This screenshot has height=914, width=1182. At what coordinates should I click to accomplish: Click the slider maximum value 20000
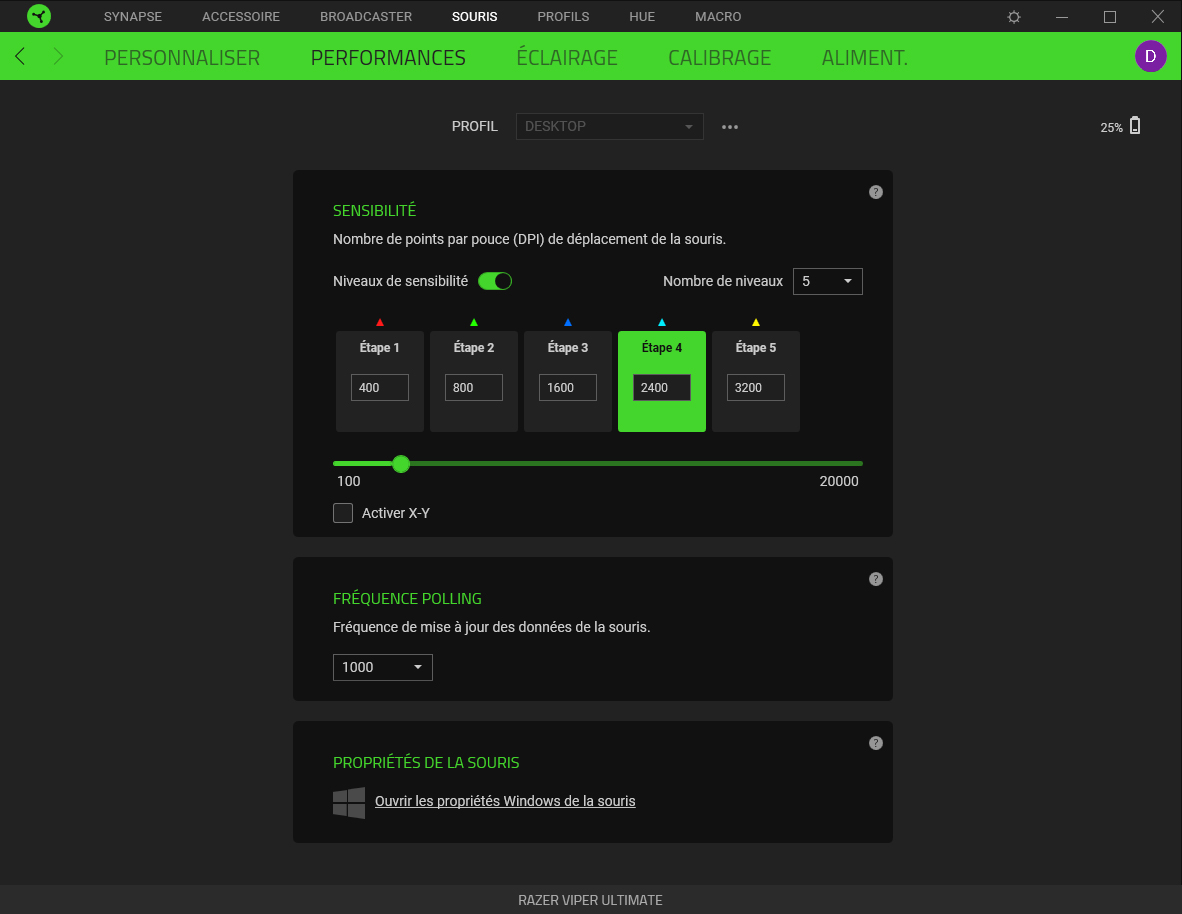(839, 481)
